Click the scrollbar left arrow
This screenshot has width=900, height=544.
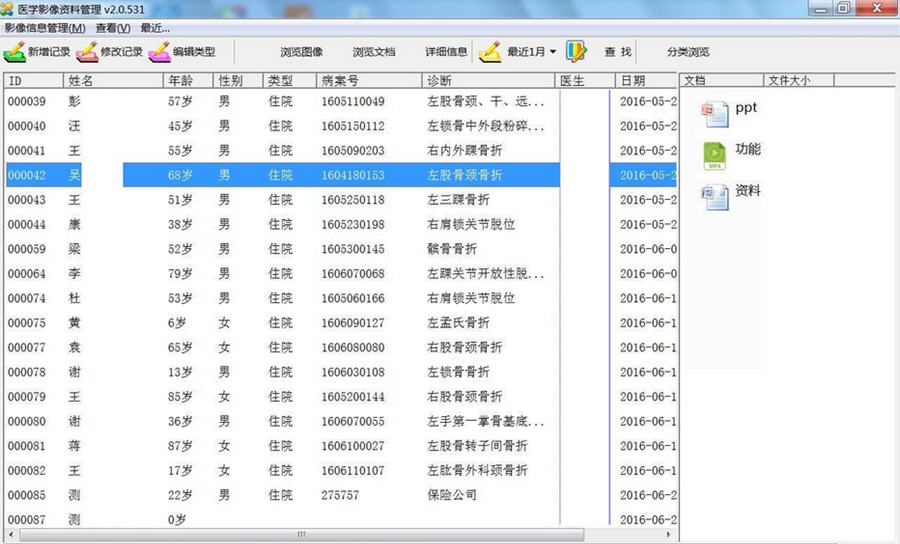11,535
